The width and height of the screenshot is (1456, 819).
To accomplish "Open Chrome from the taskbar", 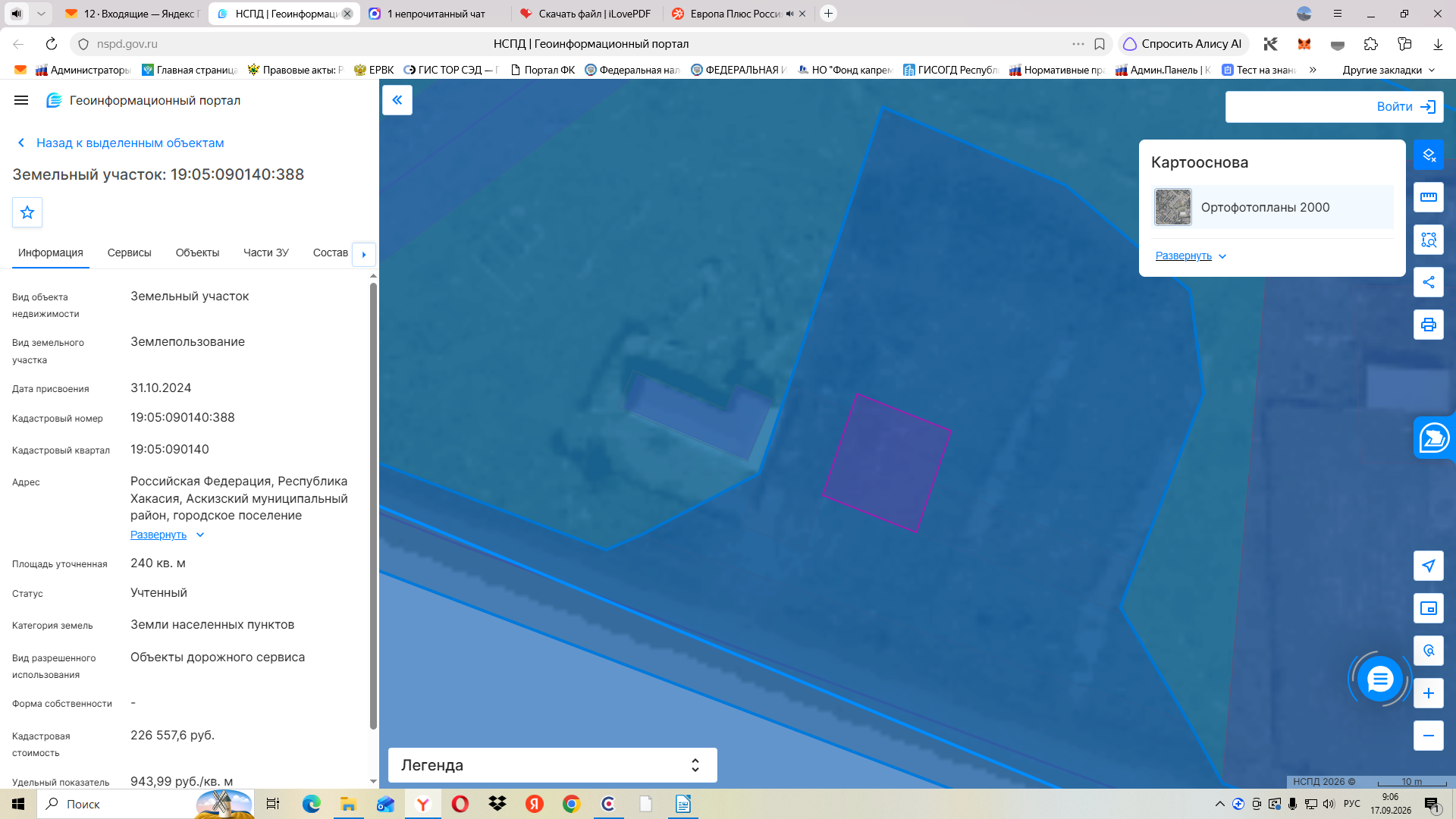I will click(572, 804).
